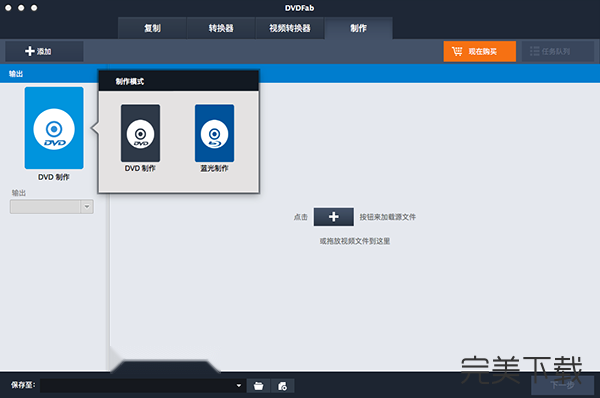Go to the 制作 tab

[x=359, y=28]
